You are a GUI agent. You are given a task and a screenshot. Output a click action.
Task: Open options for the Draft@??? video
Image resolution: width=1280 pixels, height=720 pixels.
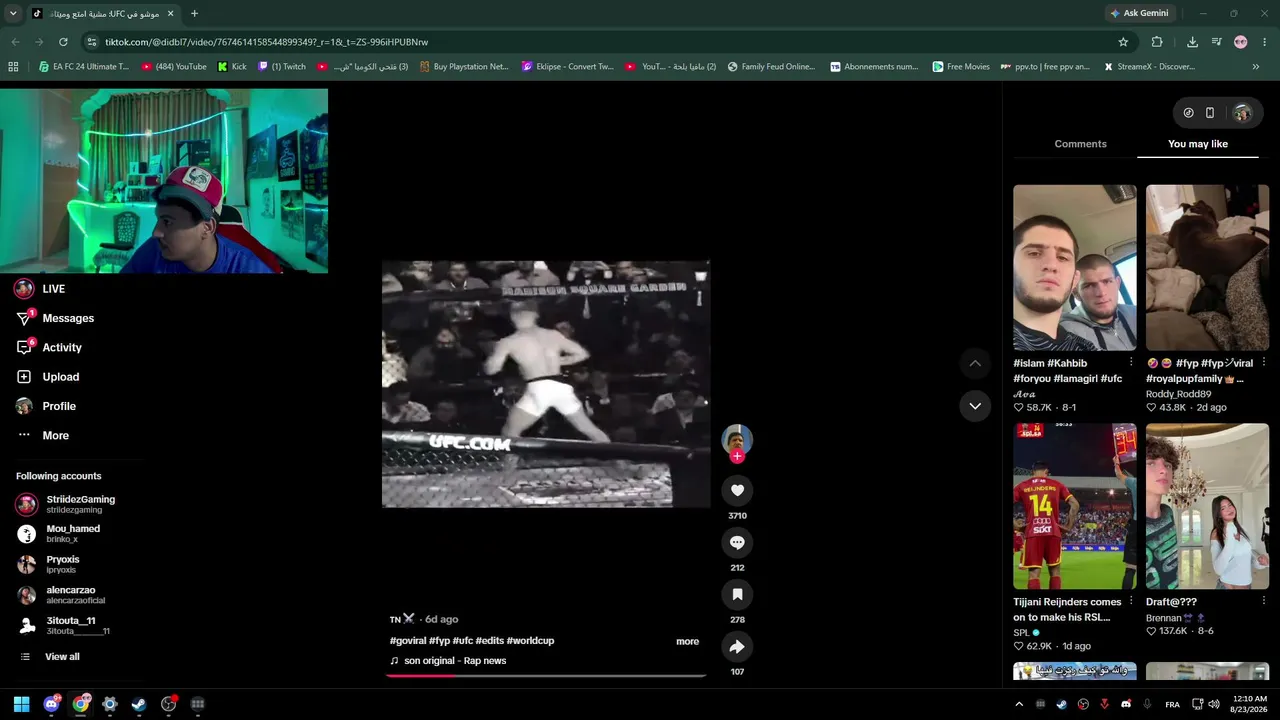pos(1264,601)
